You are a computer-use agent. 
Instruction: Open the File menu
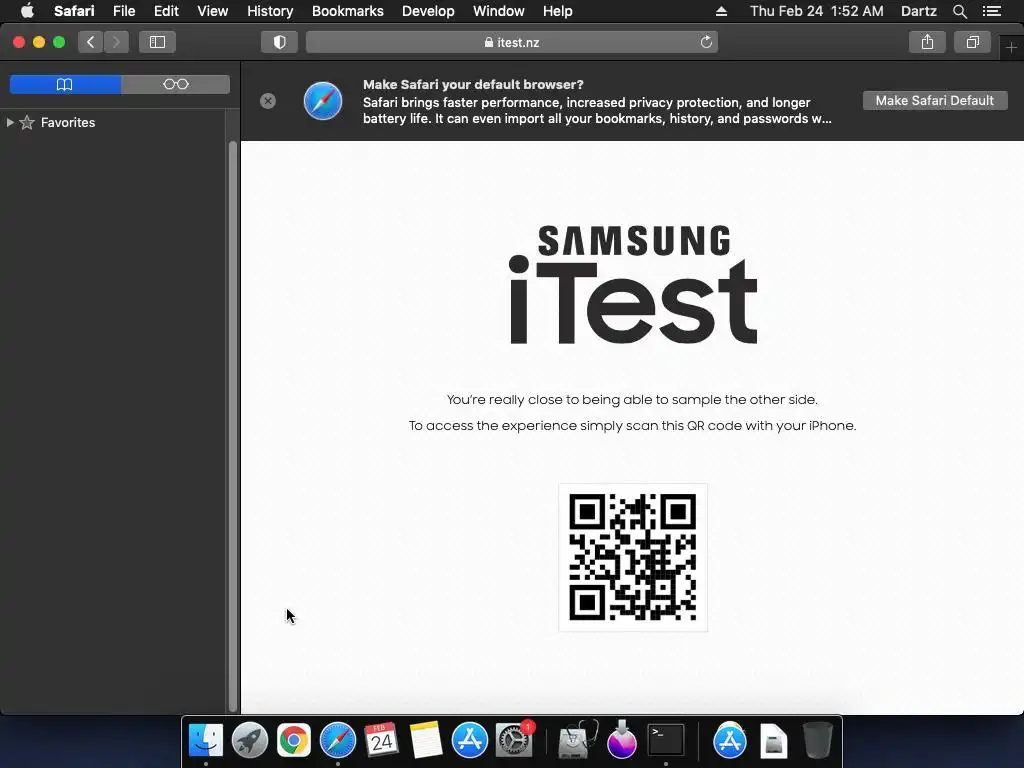tap(123, 11)
